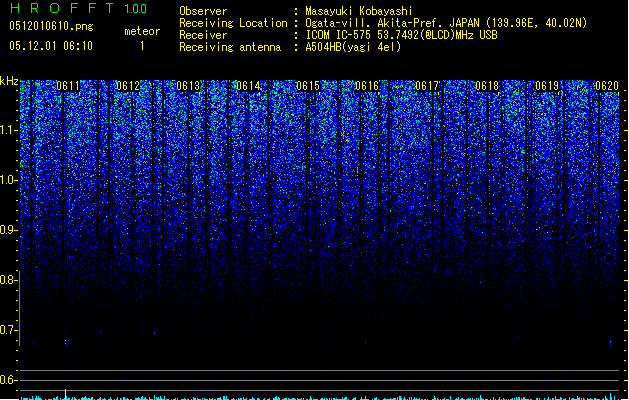Click the Receiver ICOM IC-575 text
The image size is (629, 400).
pos(402,35)
